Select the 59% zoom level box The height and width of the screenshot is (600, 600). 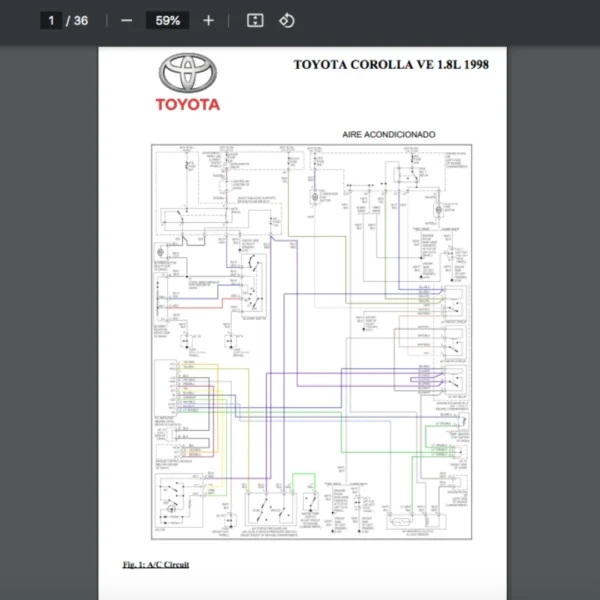point(167,21)
